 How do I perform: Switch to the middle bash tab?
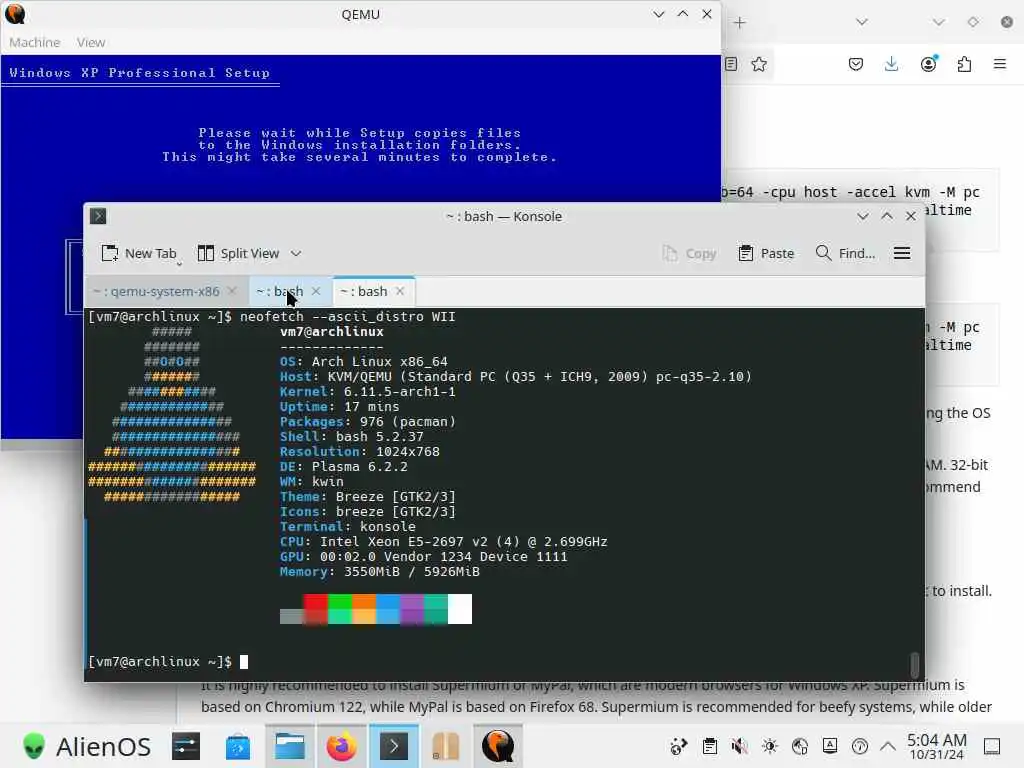pos(280,291)
